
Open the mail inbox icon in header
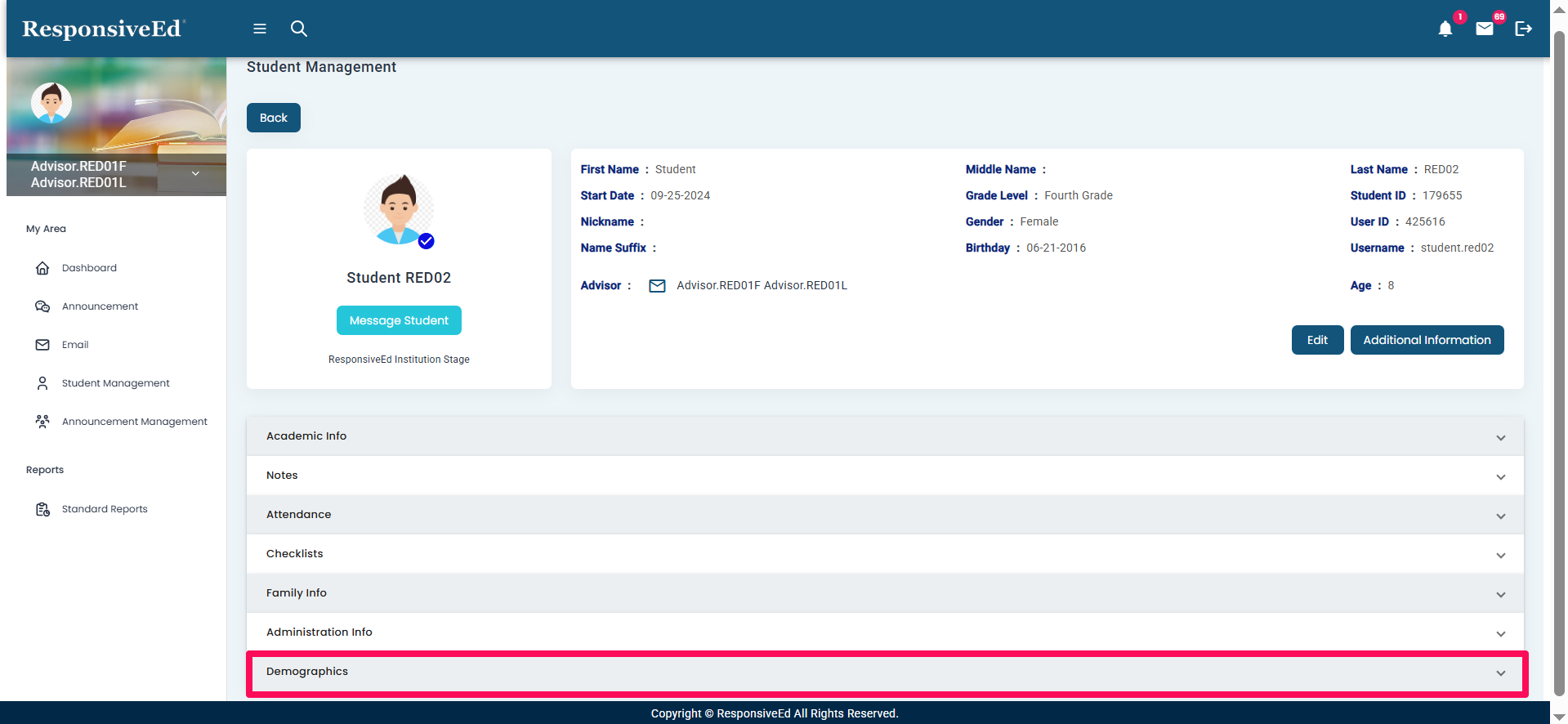pyautogui.click(x=1484, y=29)
